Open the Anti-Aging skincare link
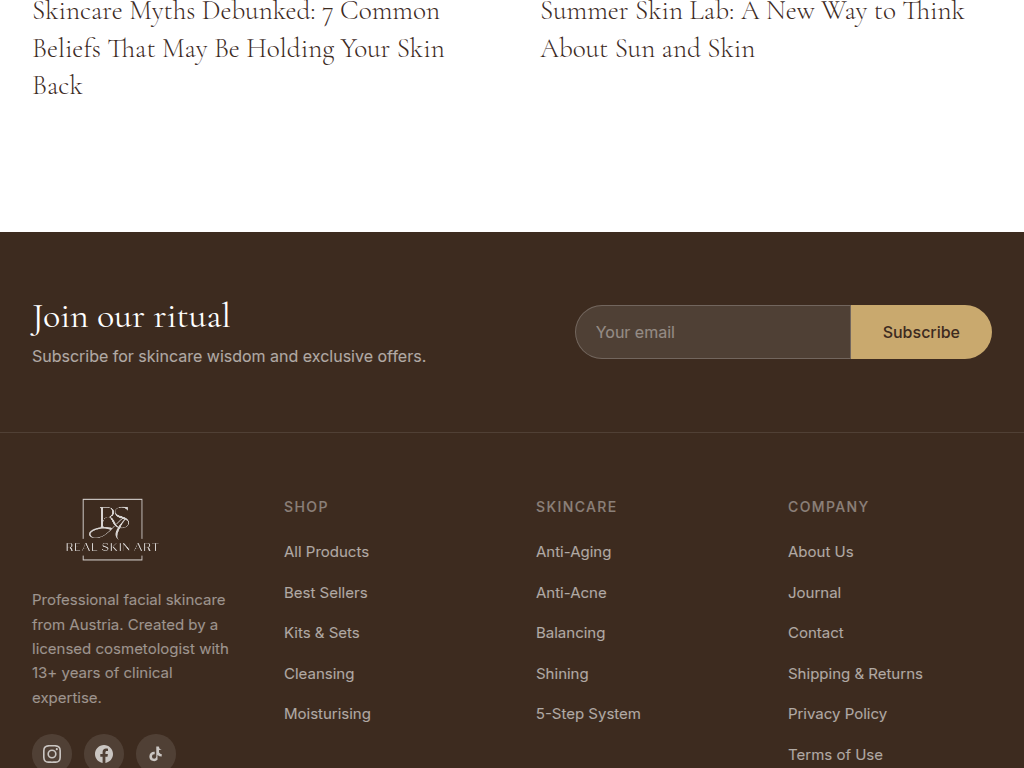The image size is (1024, 768). (573, 552)
